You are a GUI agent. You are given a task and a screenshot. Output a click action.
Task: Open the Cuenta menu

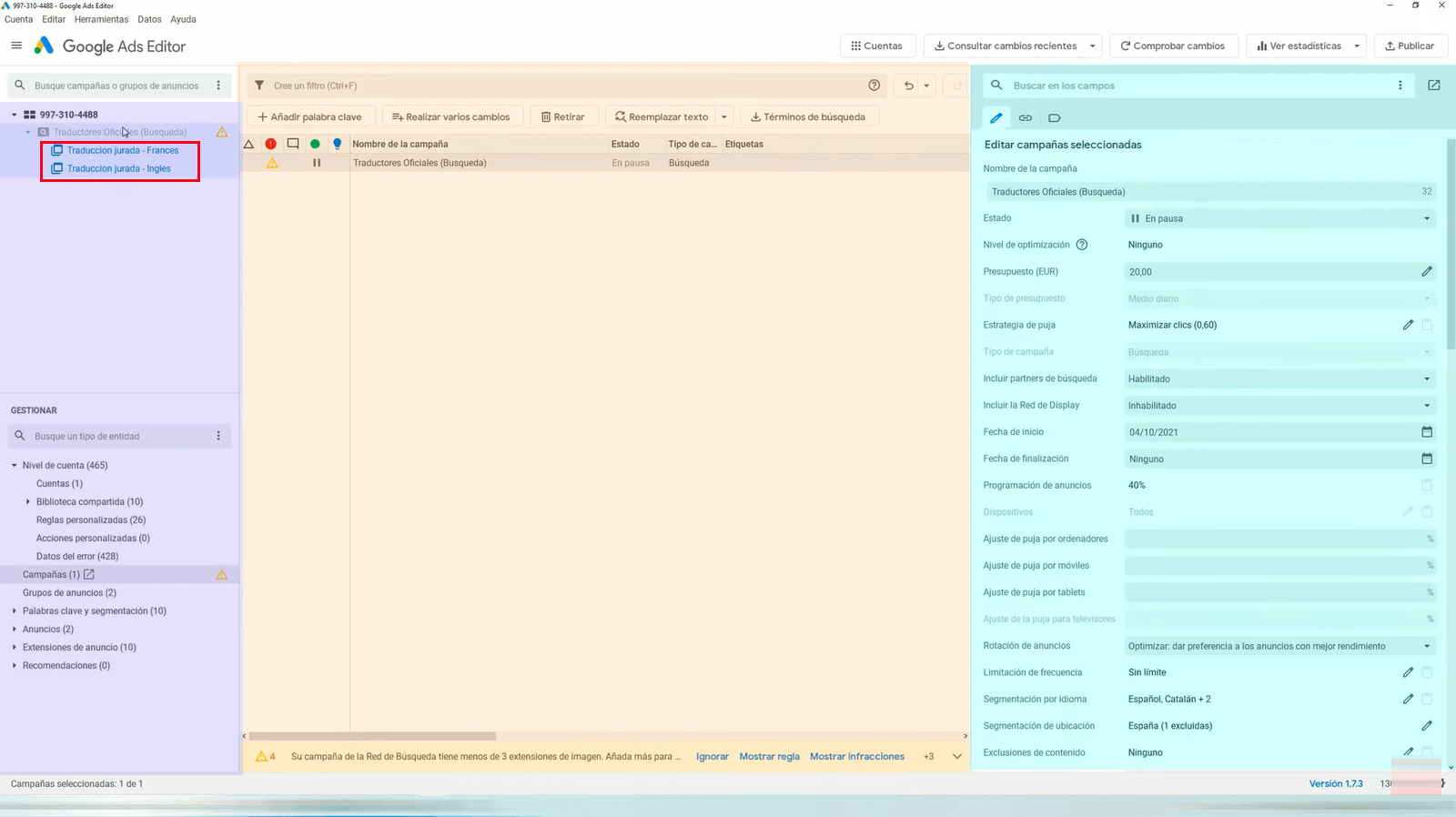18,19
